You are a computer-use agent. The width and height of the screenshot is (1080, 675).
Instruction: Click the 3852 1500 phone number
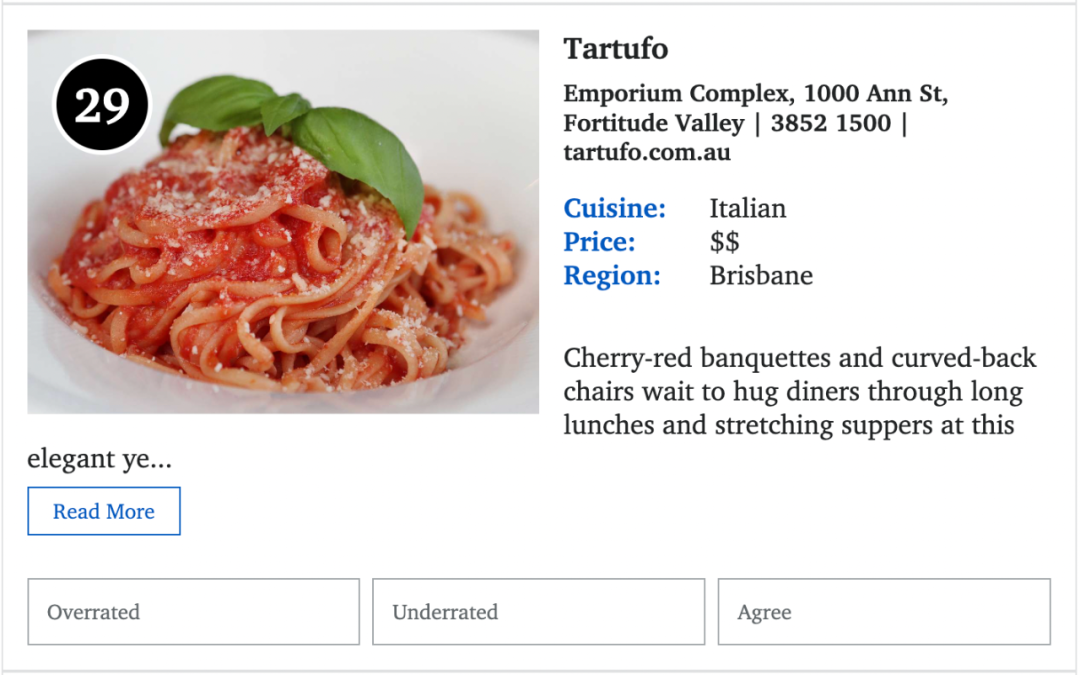[x=831, y=123]
